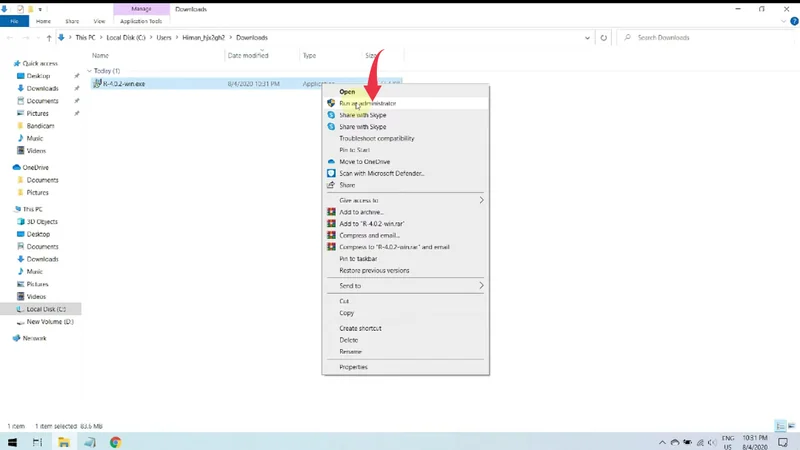Viewport: 800px width, 450px height.
Task: Click the R-4.0.2-win.exe file icon
Action: 97,84
